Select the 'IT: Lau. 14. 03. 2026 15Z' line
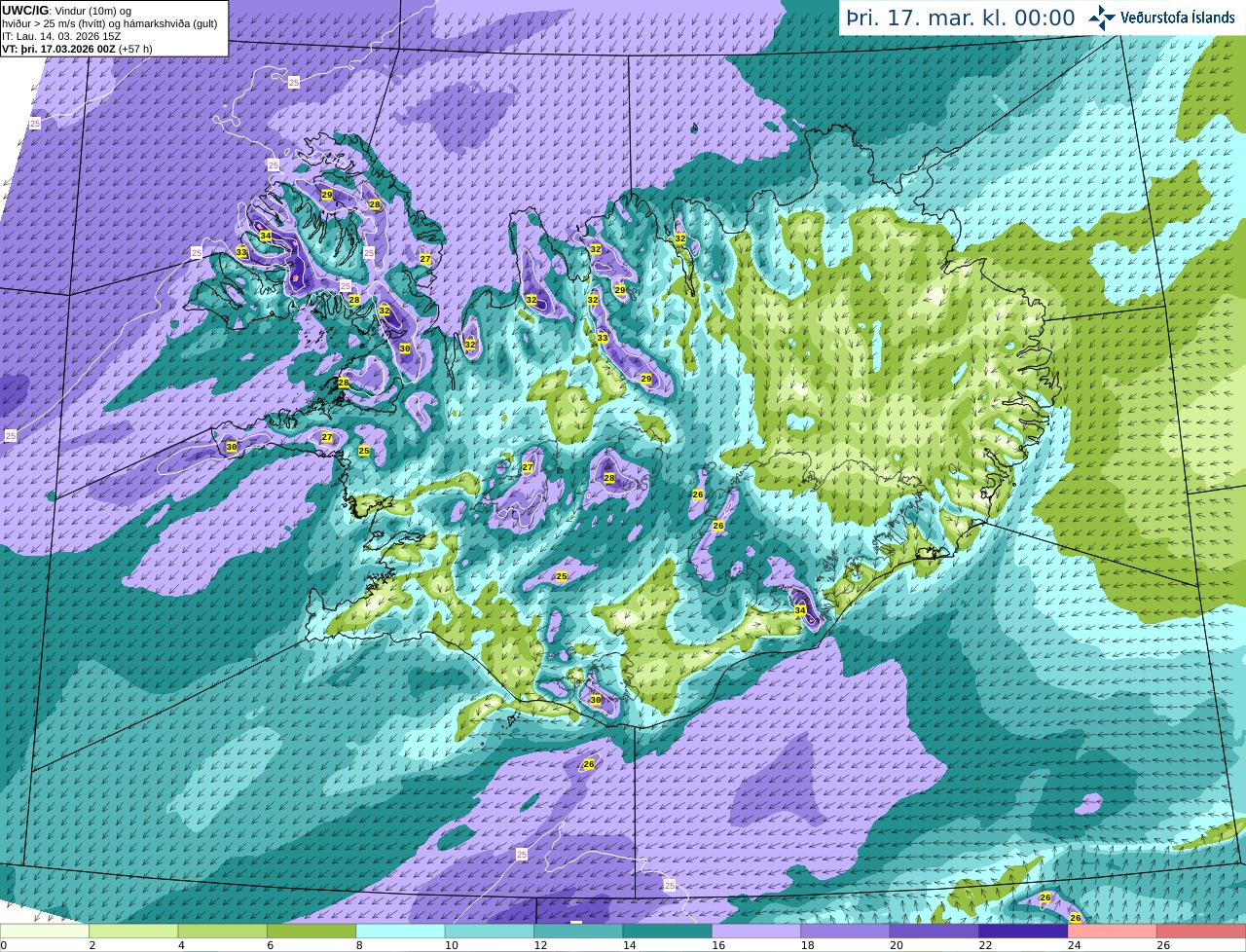The image size is (1246, 952). click(61, 36)
